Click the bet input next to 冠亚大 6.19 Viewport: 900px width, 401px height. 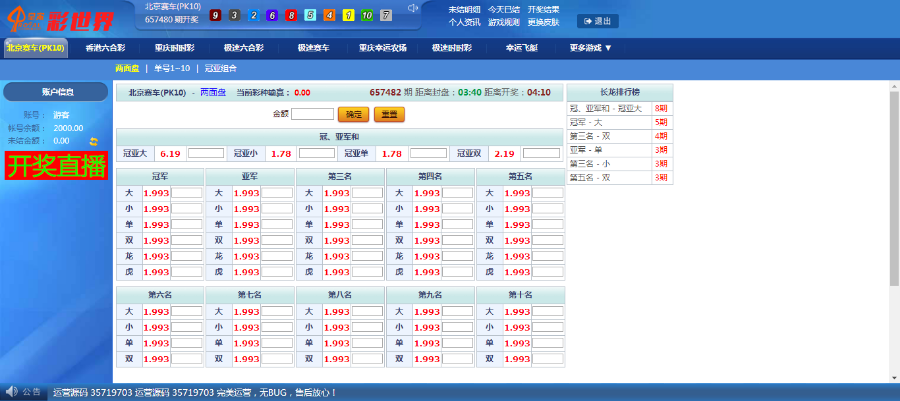coord(206,153)
